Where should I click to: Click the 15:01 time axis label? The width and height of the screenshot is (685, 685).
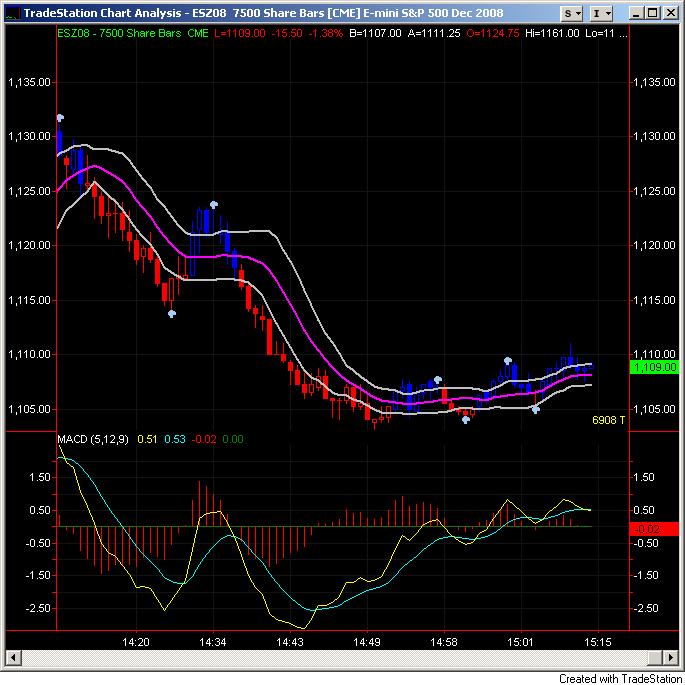520,642
